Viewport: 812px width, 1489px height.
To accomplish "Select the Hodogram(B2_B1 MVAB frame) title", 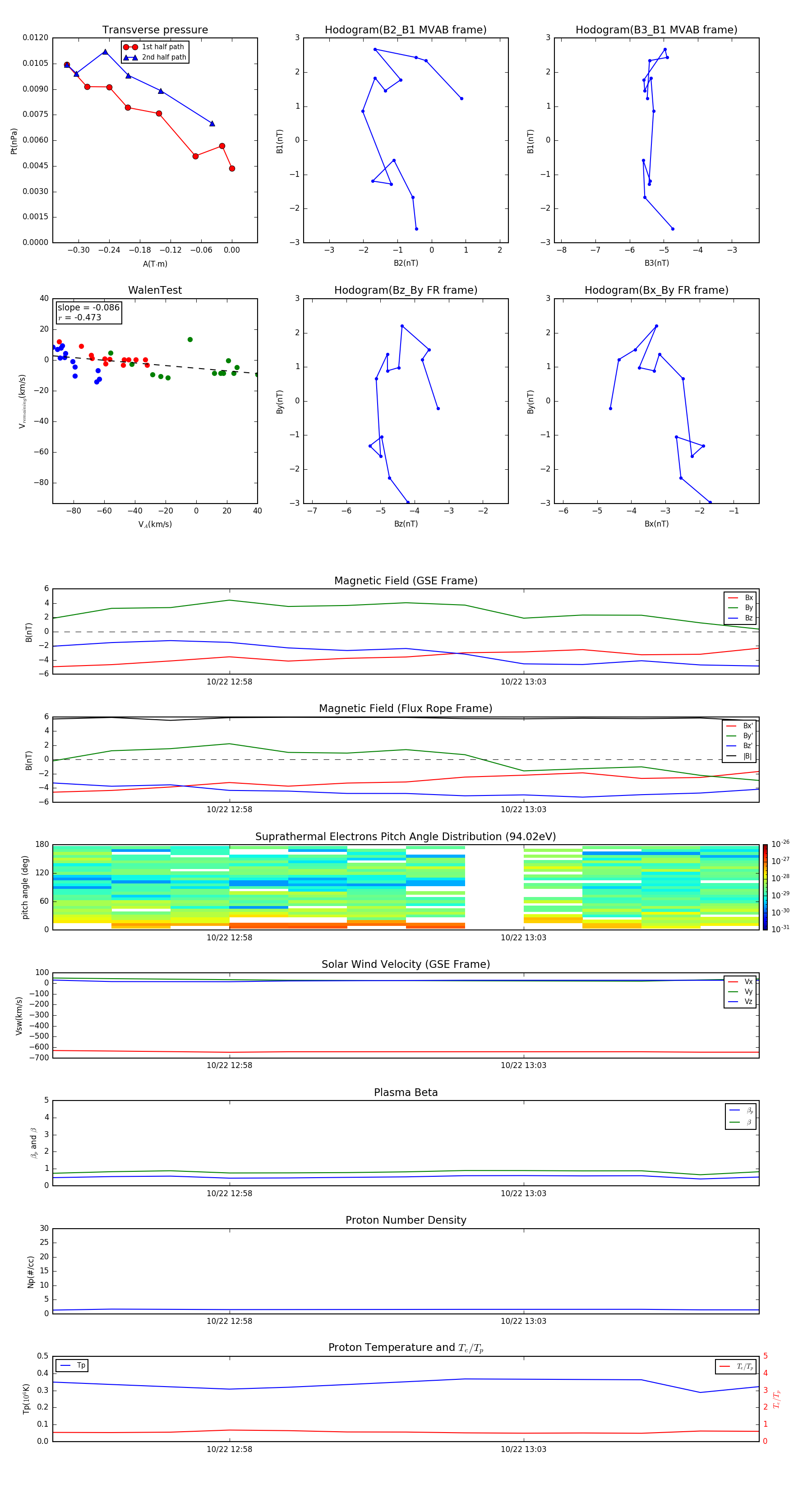I will [x=405, y=30].
